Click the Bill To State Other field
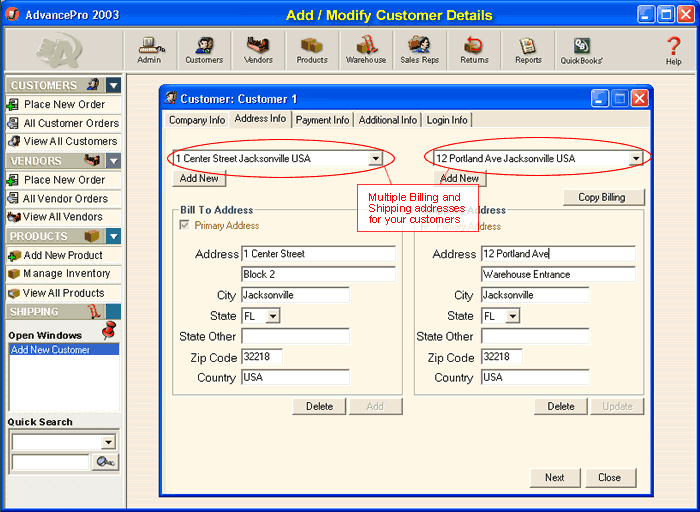700x512 pixels. (x=296, y=336)
